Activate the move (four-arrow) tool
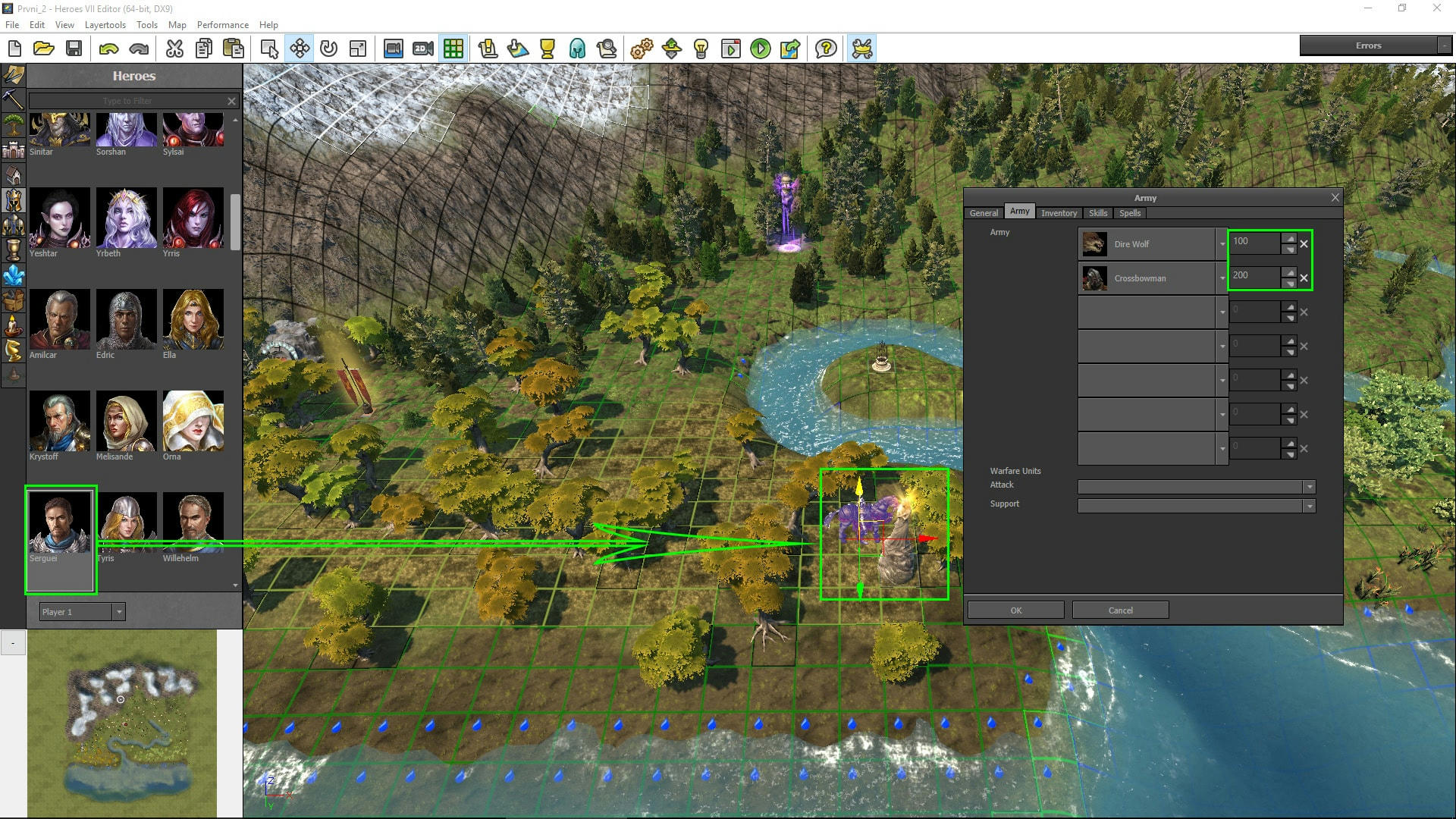Viewport: 1456px width, 819px height. (300, 49)
